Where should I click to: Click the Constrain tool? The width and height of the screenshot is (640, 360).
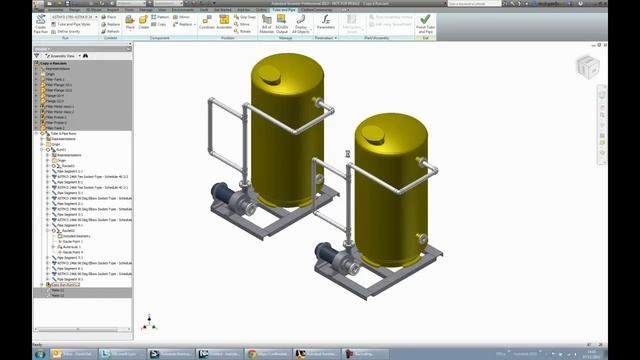207,22
